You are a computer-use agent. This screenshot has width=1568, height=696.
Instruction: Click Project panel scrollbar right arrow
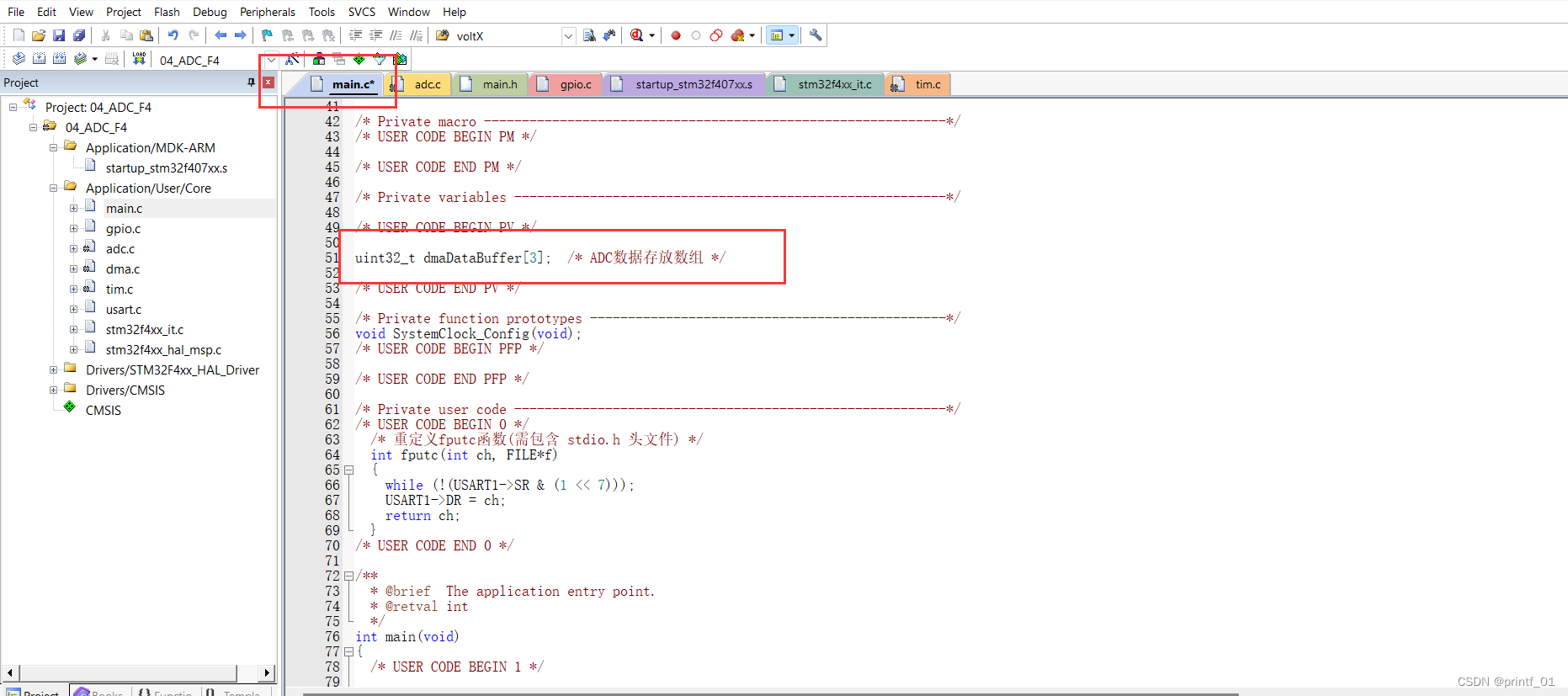(x=267, y=672)
